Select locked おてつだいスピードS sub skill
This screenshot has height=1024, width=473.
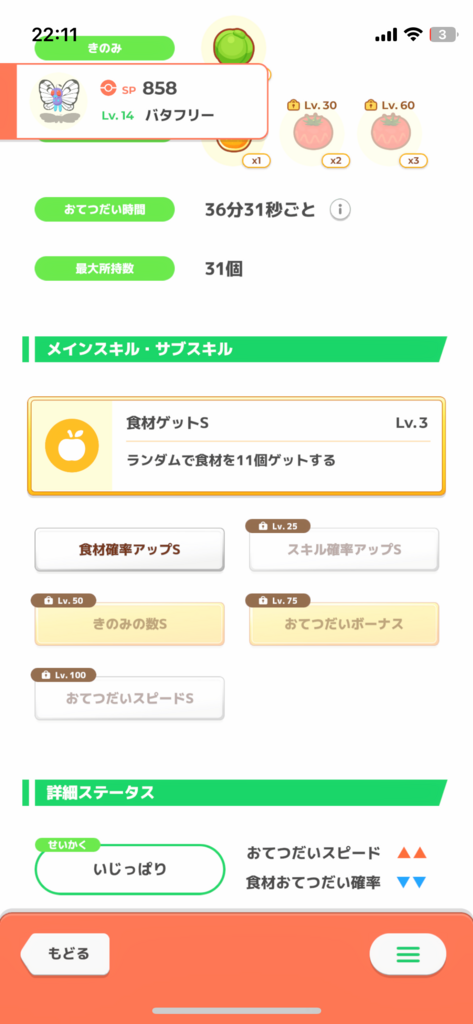point(129,698)
